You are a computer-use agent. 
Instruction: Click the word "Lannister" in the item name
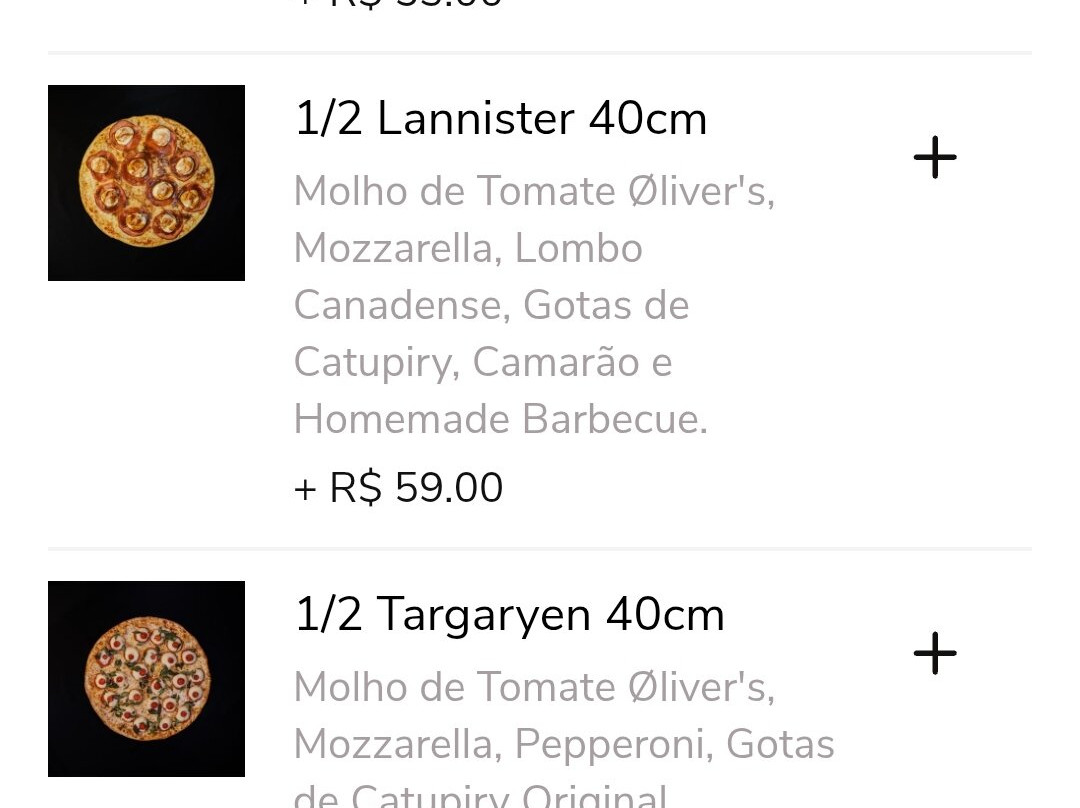tap(475, 119)
